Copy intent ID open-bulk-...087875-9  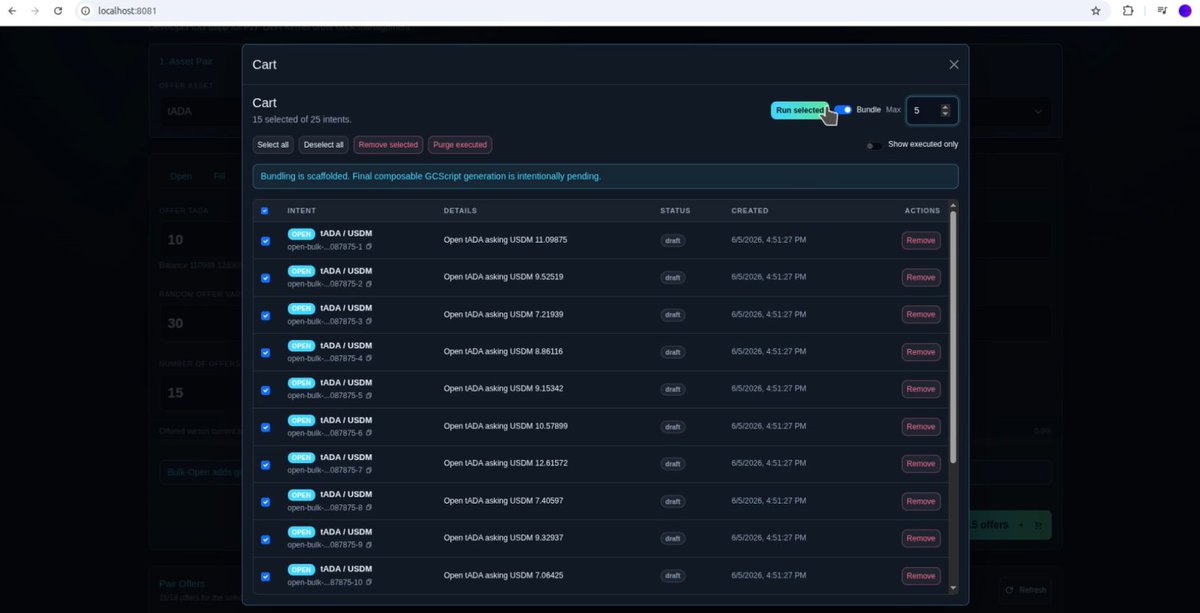click(368, 545)
